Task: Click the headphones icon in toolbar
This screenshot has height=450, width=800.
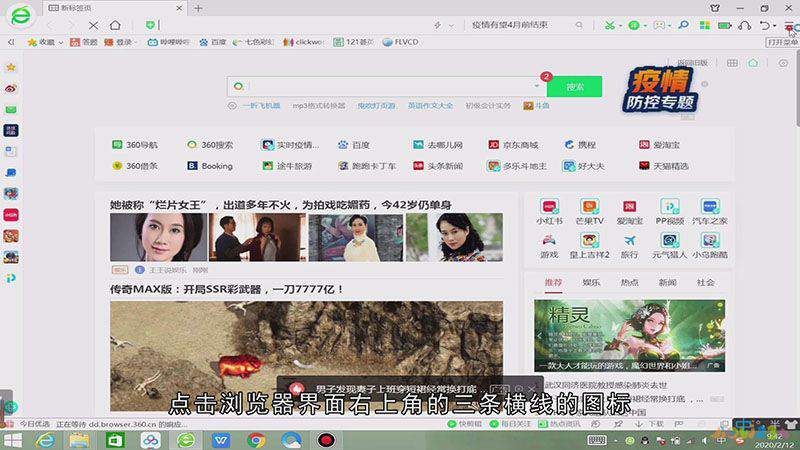Action: pos(745,25)
